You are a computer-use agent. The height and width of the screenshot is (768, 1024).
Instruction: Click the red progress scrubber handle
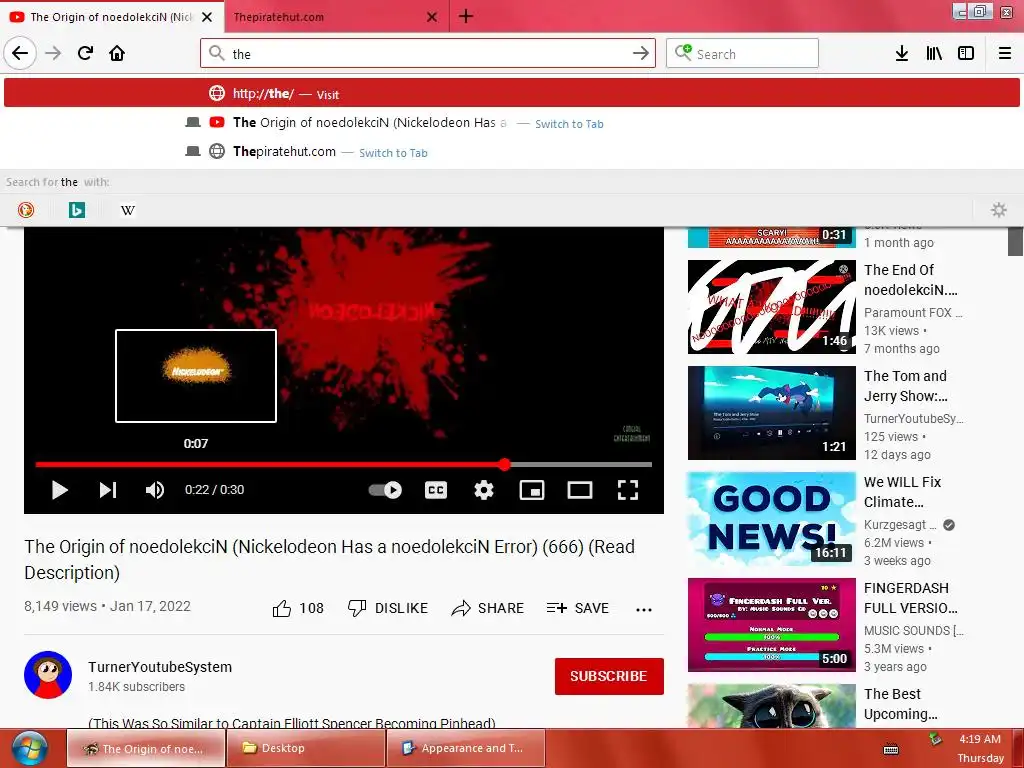(x=504, y=464)
